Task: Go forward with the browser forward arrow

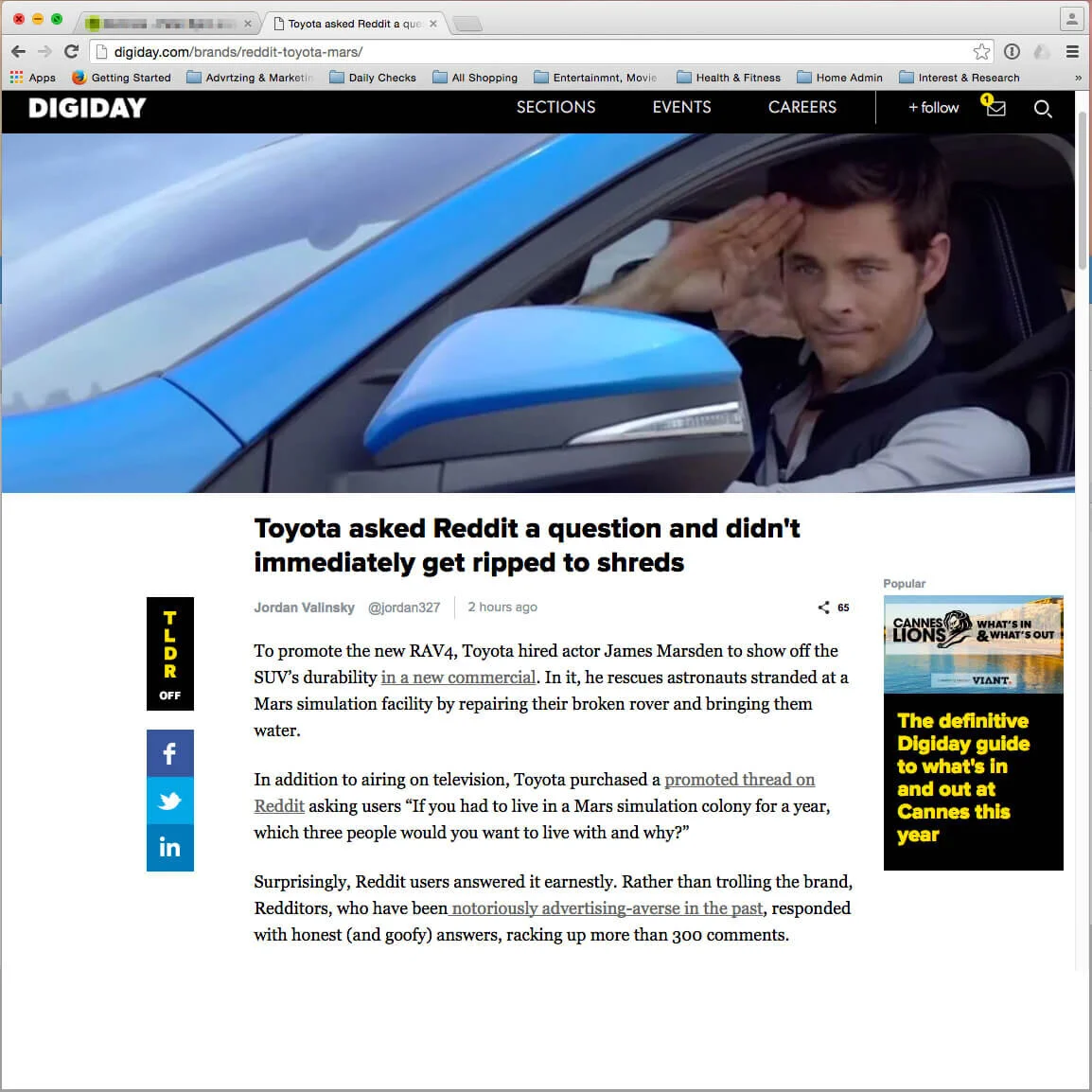Action: (44, 51)
